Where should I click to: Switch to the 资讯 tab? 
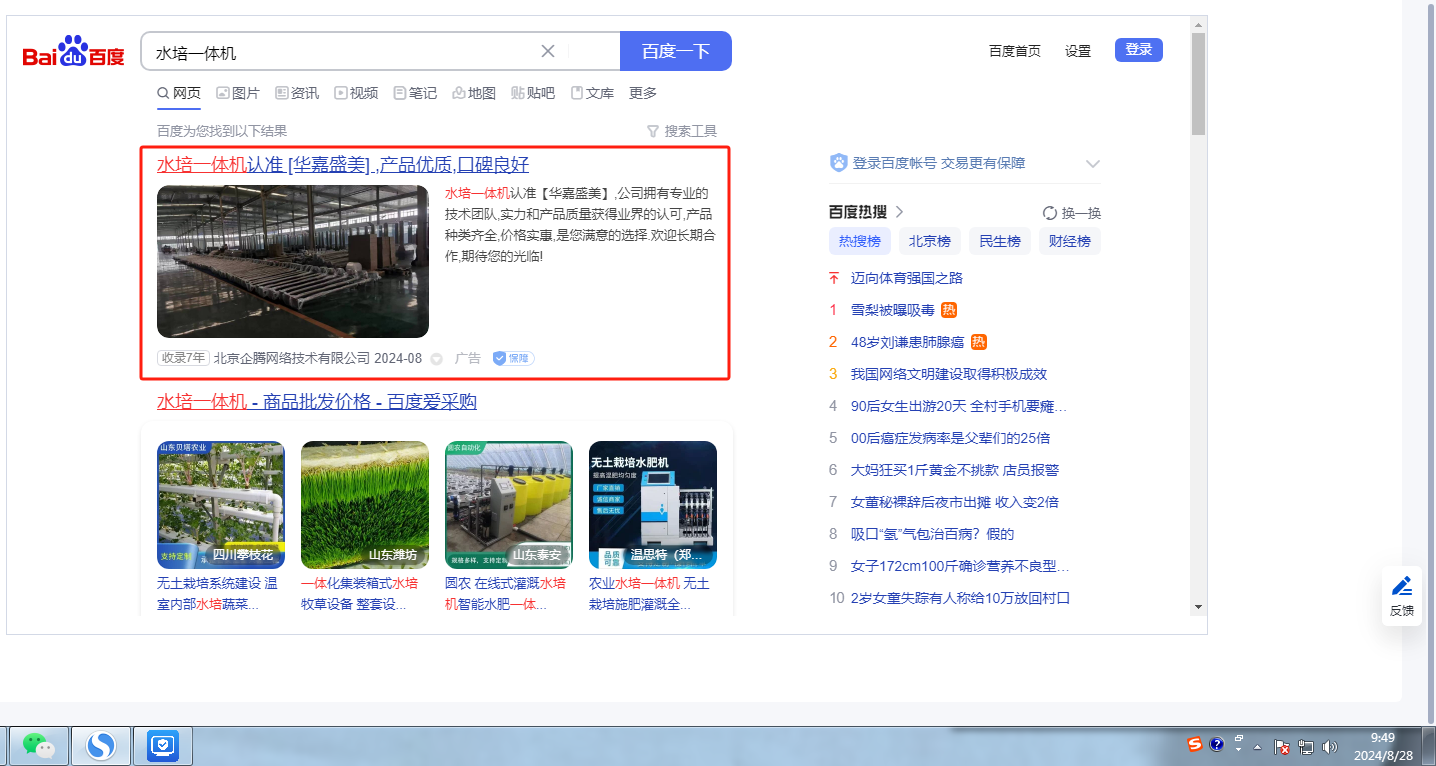point(297,93)
